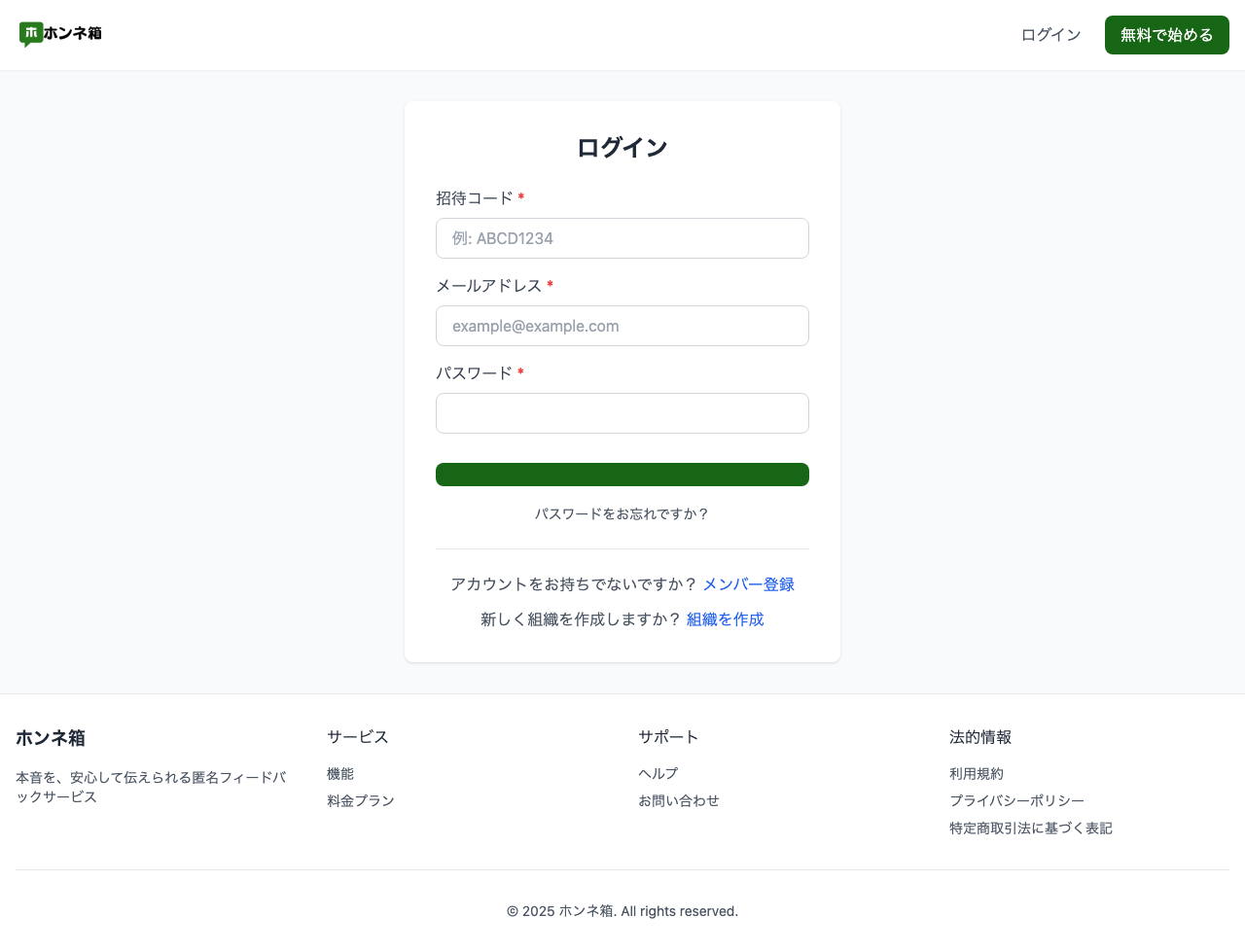Click ヘルプ under サポート
Viewport: 1245px width, 952px height.
(x=658, y=773)
